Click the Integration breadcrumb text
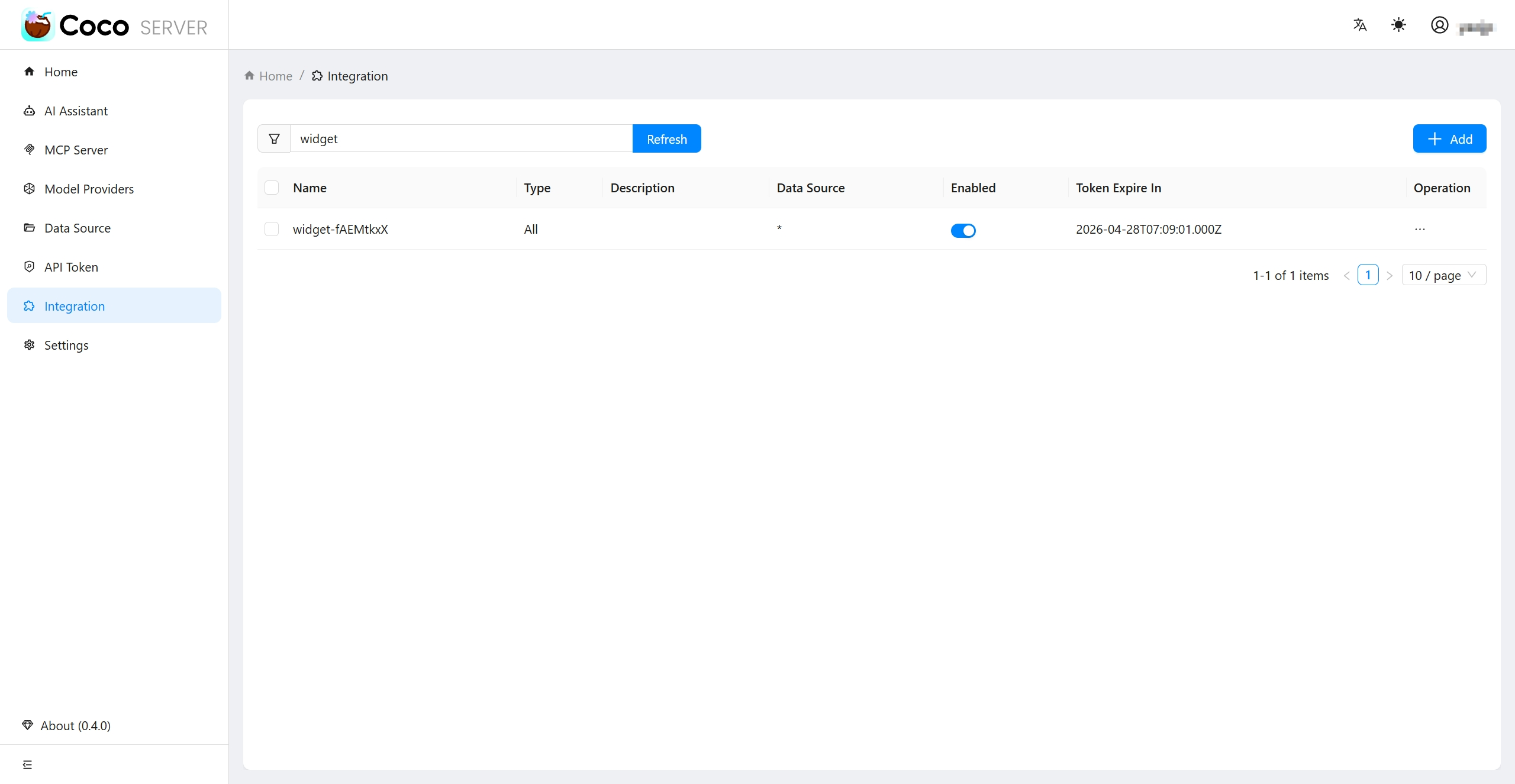This screenshot has height=784, width=1515. pos(357,76)
